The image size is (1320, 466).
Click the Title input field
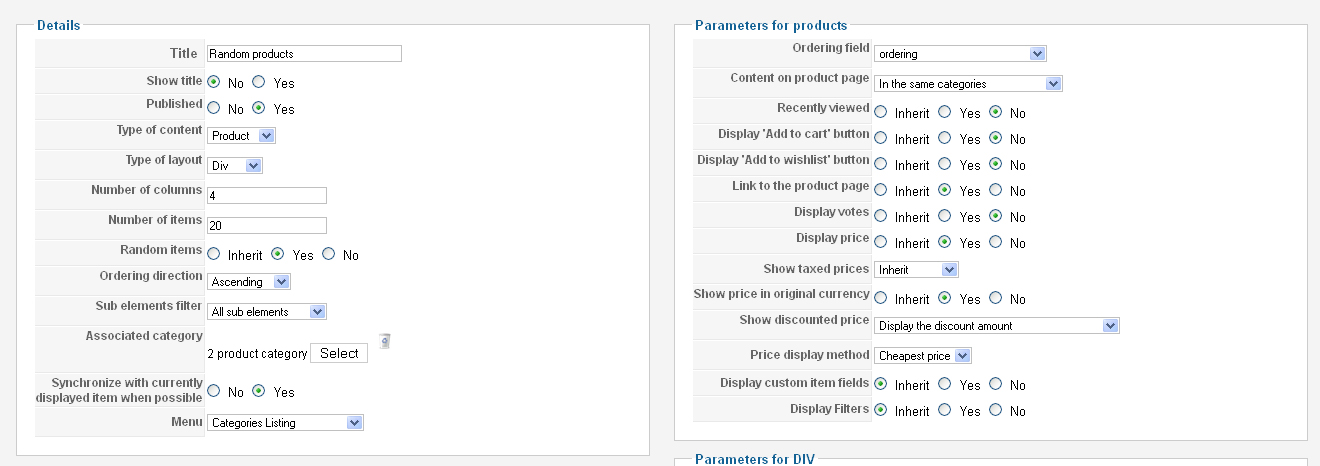click(x=304, y=54)
